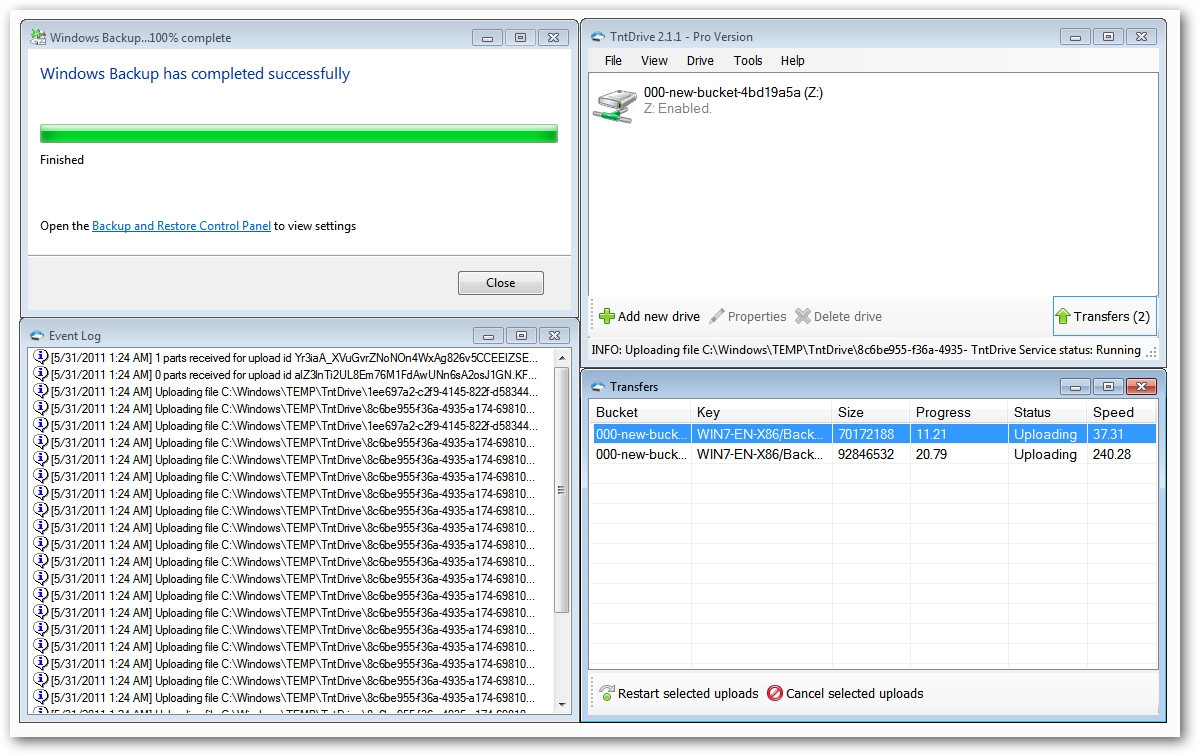Minimize the Windows Backup window
The image size is (1198, 755).
487,37
